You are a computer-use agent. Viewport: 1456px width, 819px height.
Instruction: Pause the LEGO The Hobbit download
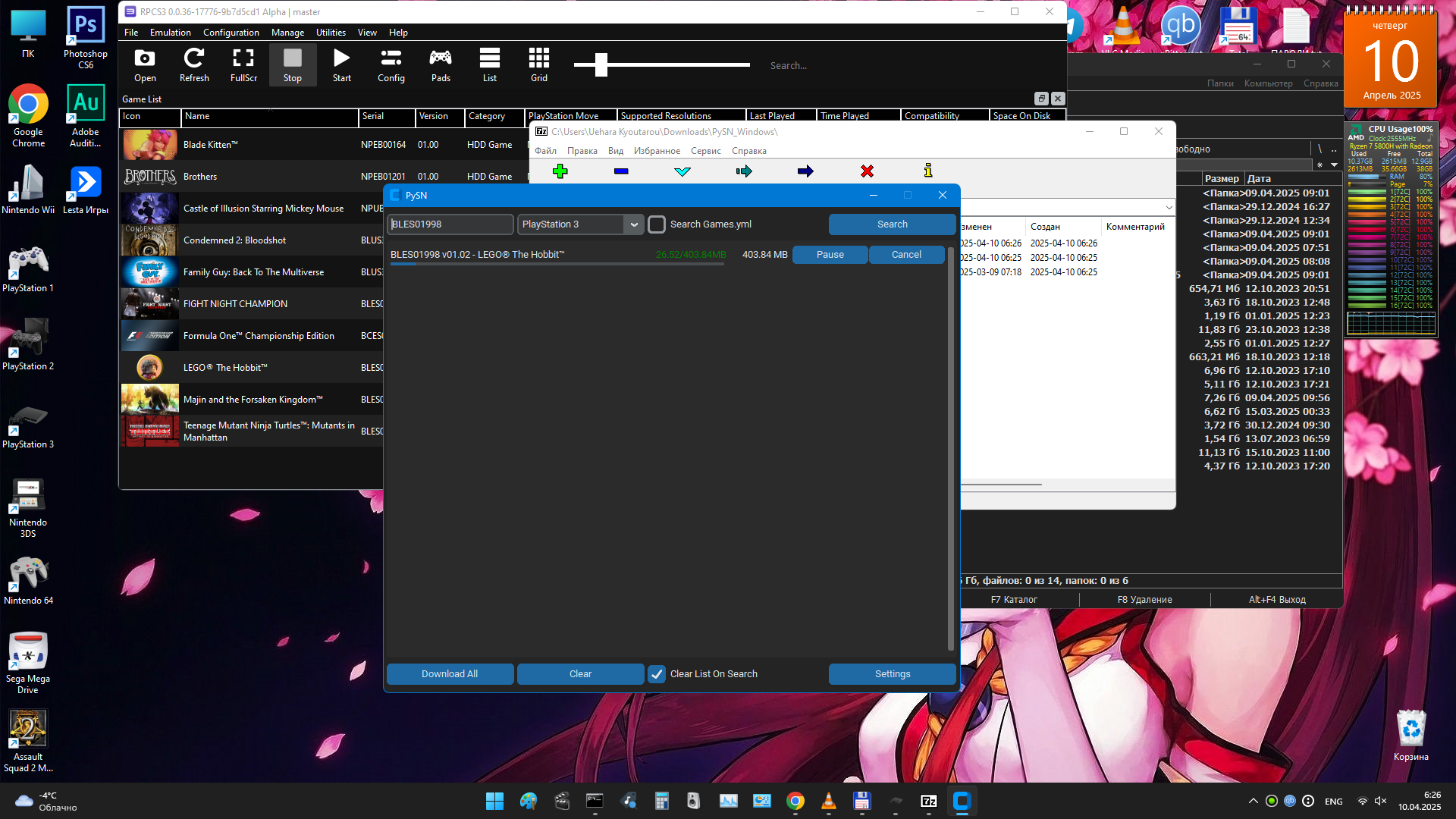point(830,255)
